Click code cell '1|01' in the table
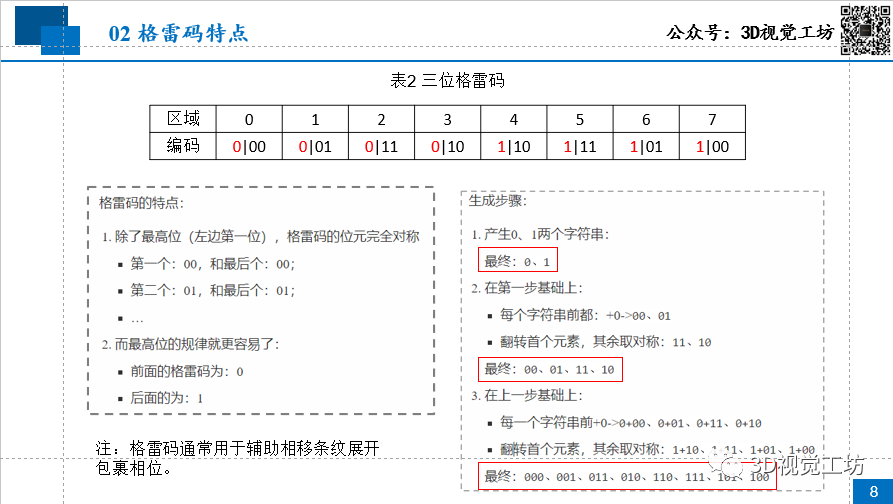 tap(646, 146)
